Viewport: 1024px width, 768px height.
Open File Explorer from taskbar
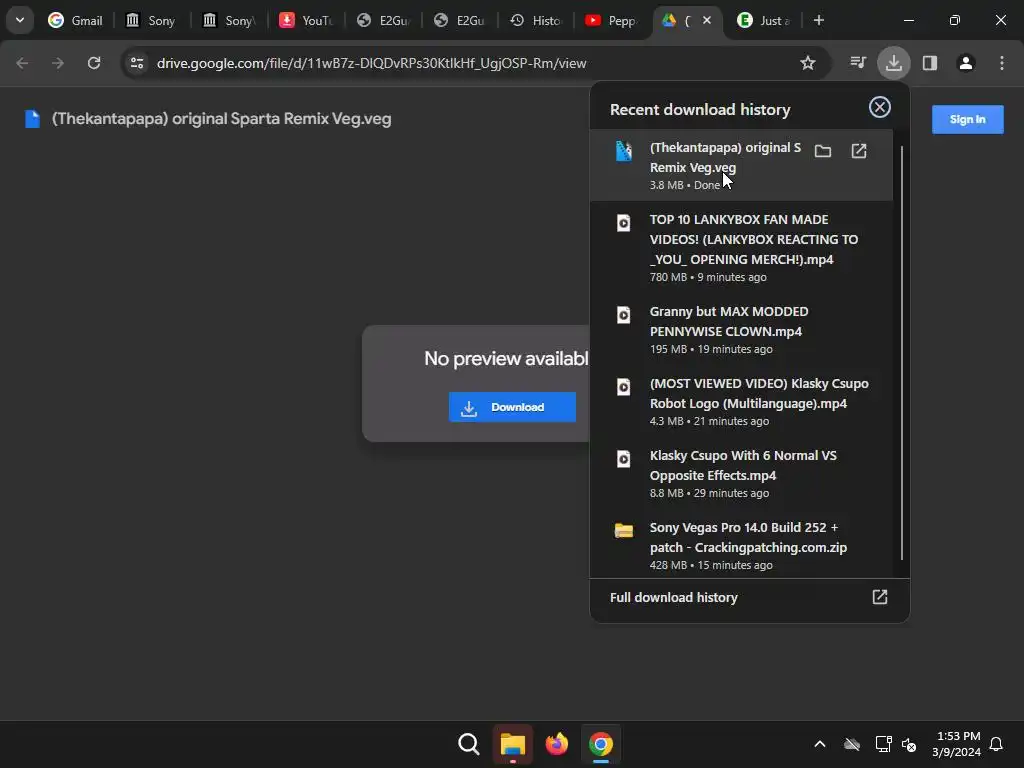point(513,744)
